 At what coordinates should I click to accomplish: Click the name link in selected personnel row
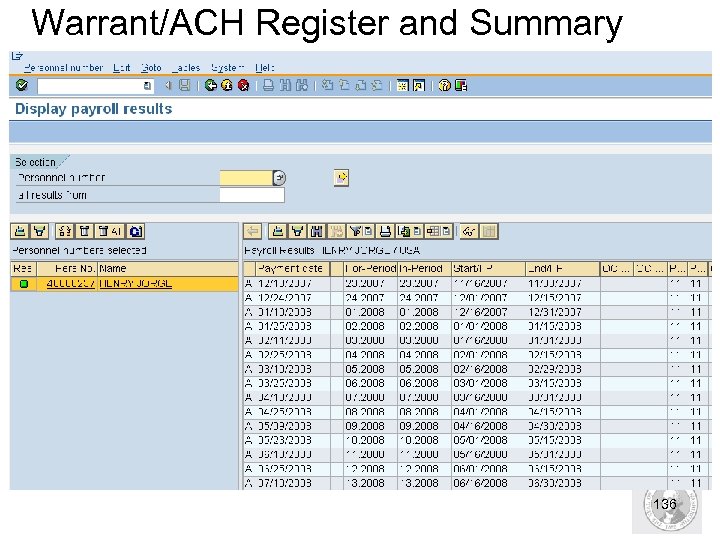(x=135, y=284)
